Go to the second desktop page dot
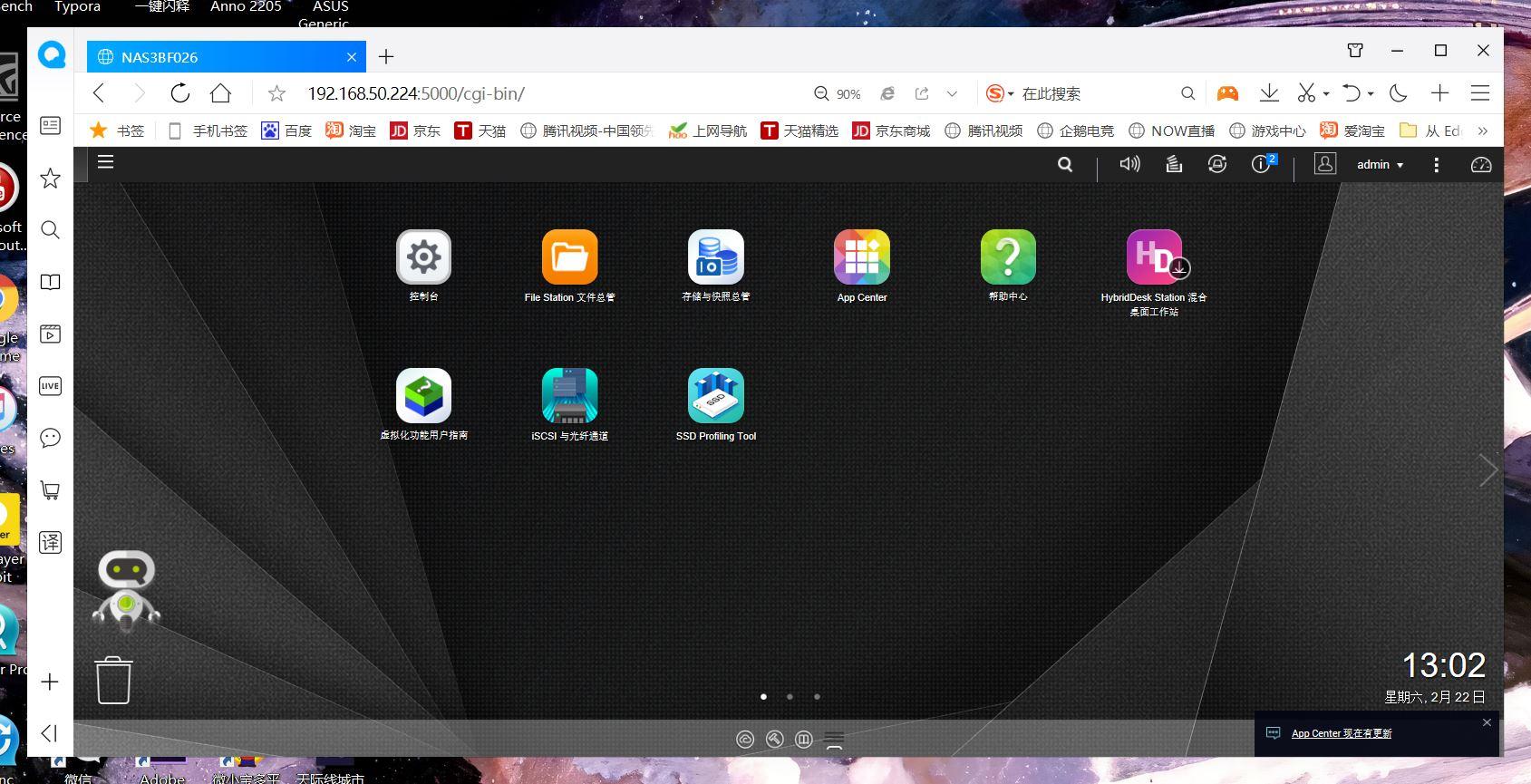The width and height of the screenshot is (1531, 784). 790,697
